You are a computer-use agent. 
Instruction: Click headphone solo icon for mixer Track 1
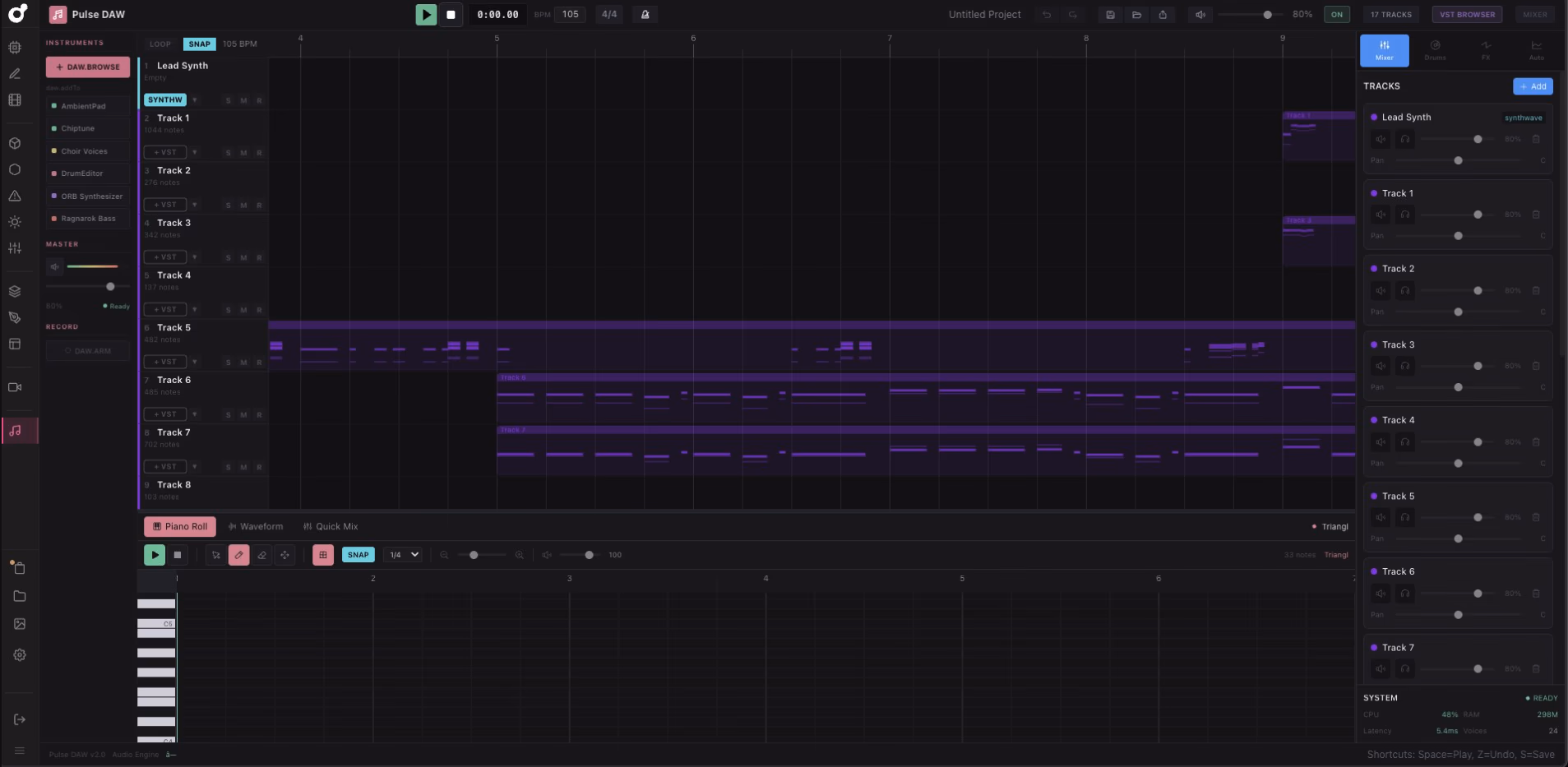[x=1405, y=215]
